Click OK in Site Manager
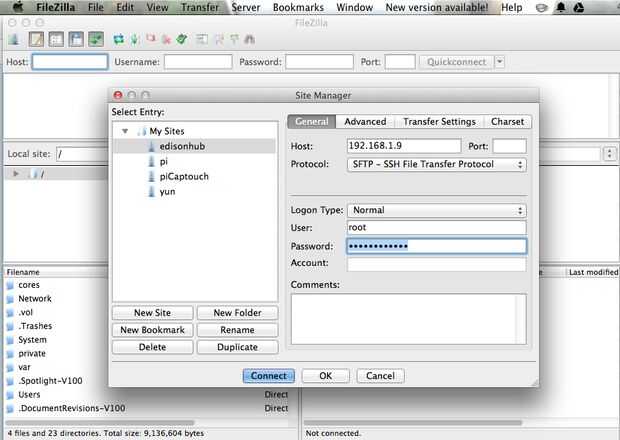 [x=325, y=376]
